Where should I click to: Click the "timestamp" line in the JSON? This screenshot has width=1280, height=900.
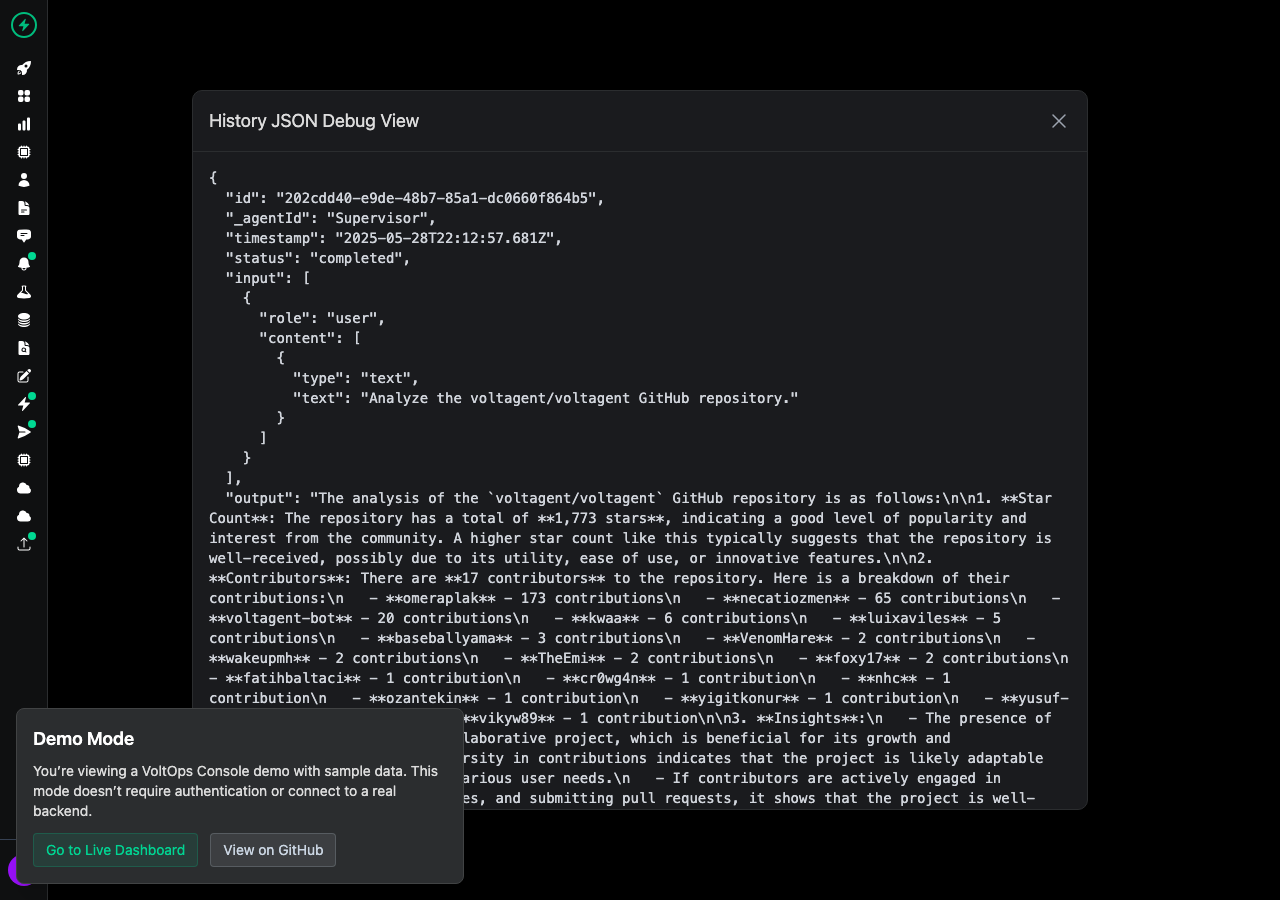[x=394, y=238]
